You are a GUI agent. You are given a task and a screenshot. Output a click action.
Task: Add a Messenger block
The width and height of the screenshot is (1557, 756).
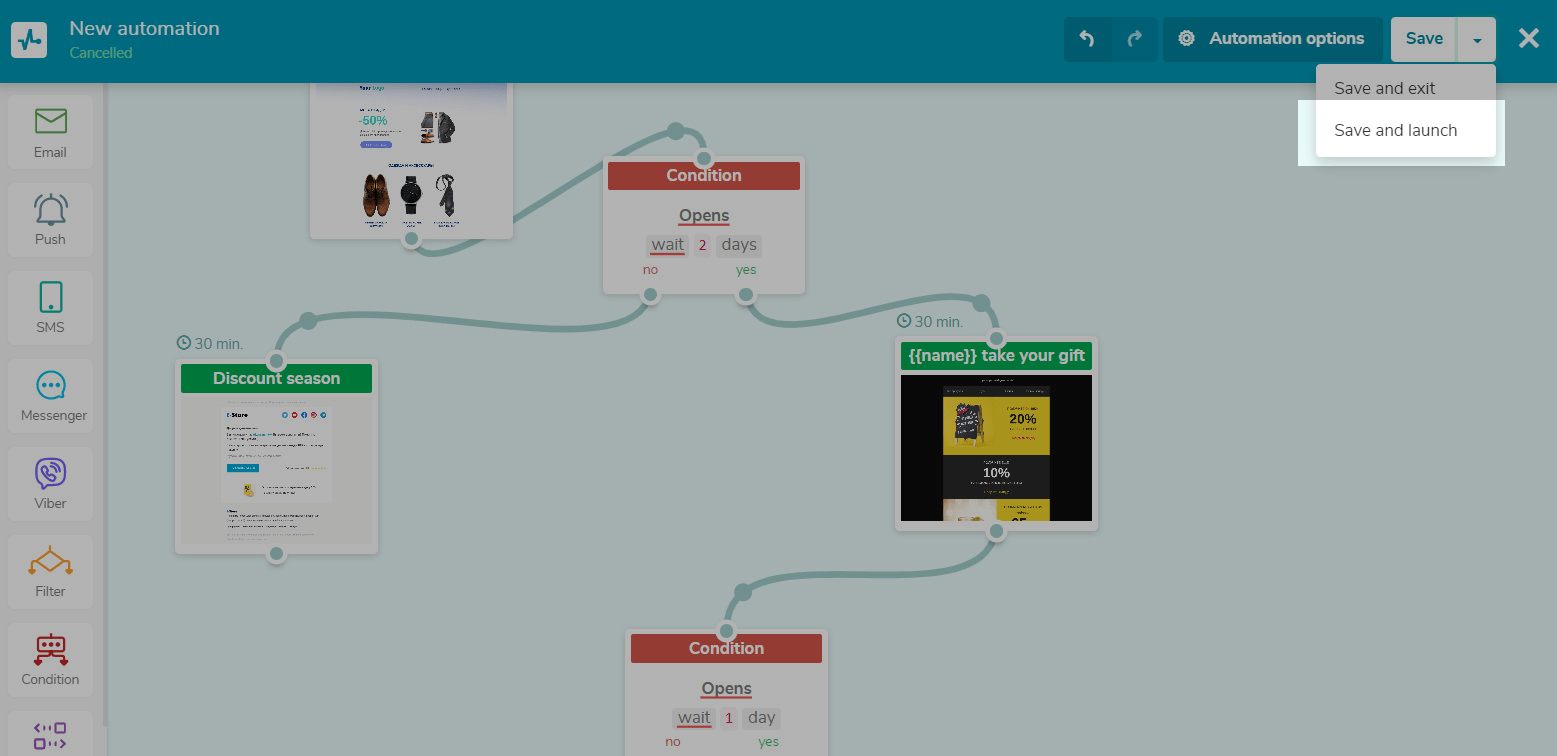pos(50,396)
